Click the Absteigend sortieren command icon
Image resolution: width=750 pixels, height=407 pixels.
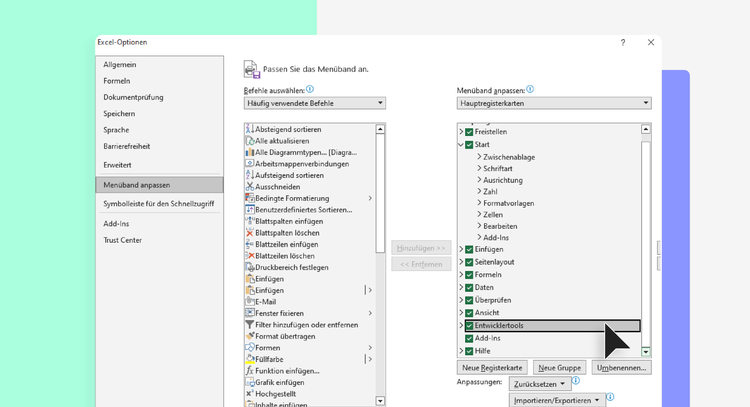249,129
